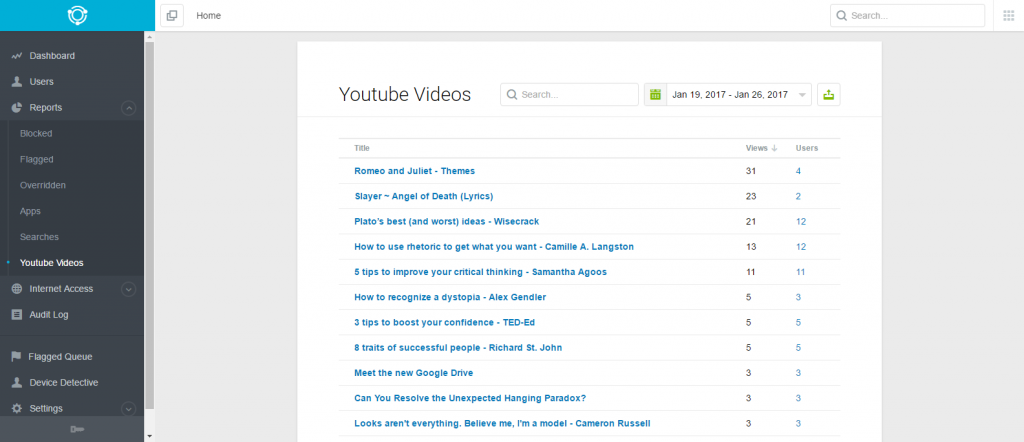
Task: Open the Slayer ~ Angel of Death video link
Action: 423,196
